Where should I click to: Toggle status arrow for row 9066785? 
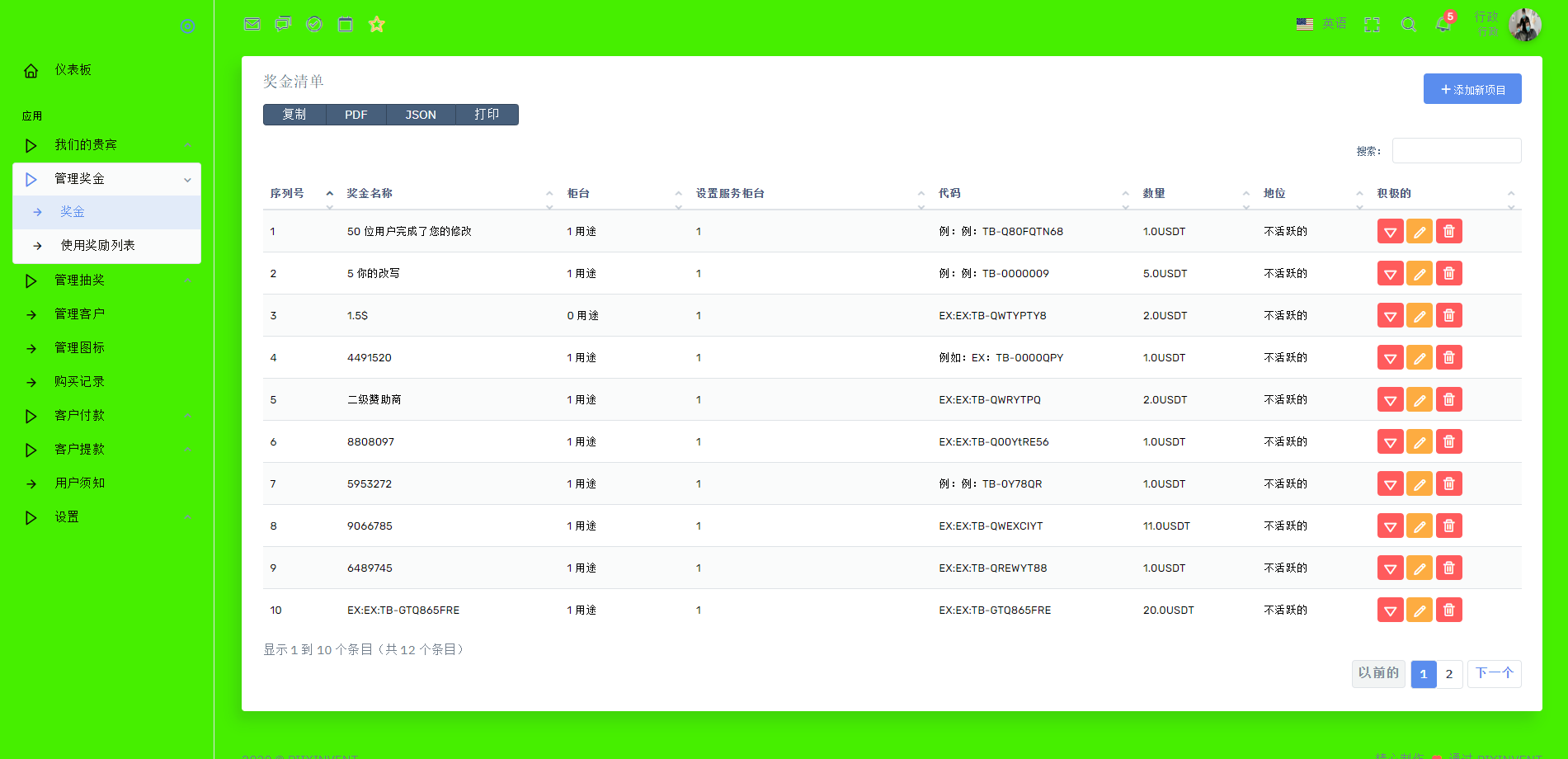(x=1390, y=526)
